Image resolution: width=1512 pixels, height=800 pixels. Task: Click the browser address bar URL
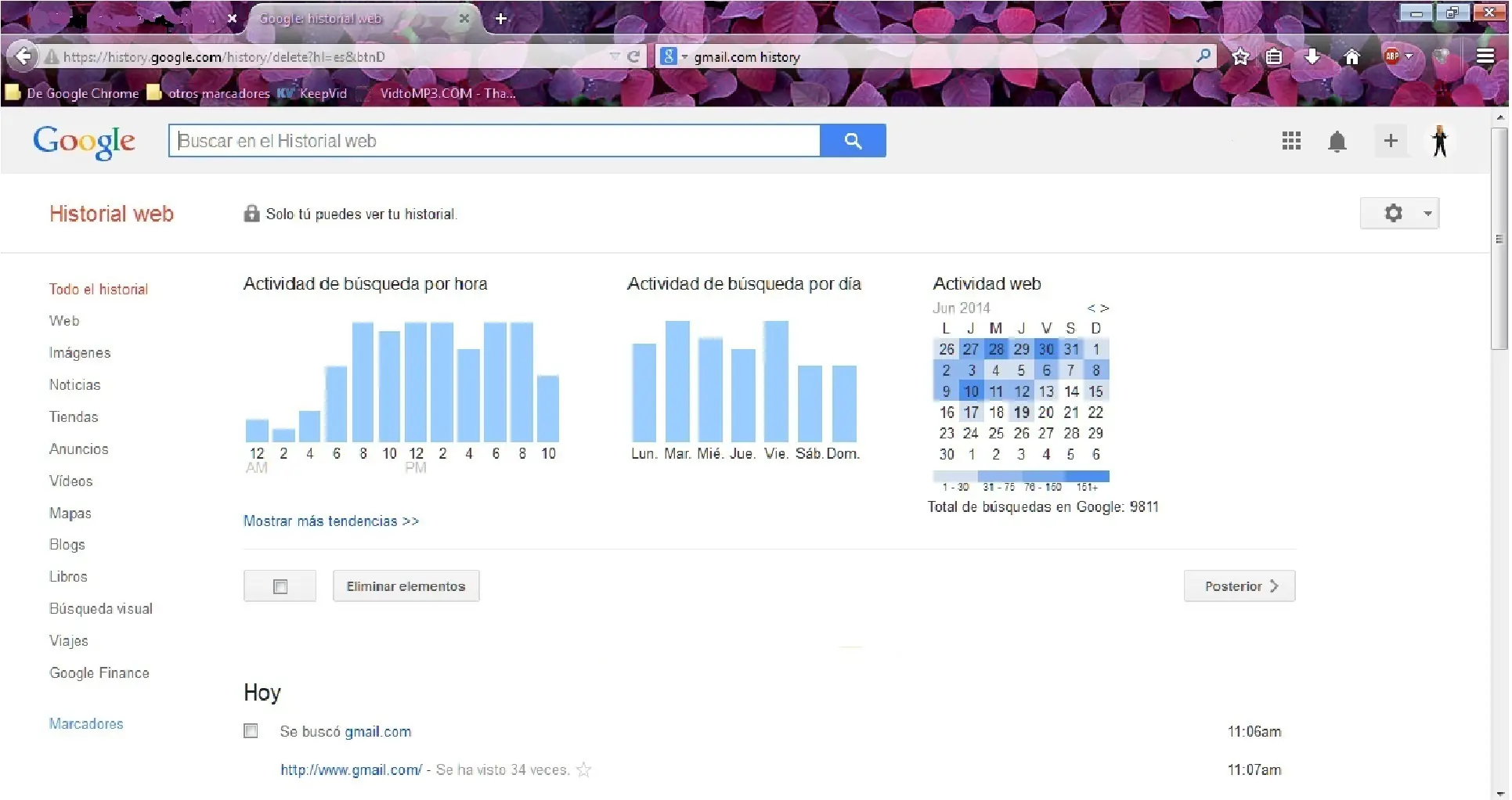click(x=329, y=56)
